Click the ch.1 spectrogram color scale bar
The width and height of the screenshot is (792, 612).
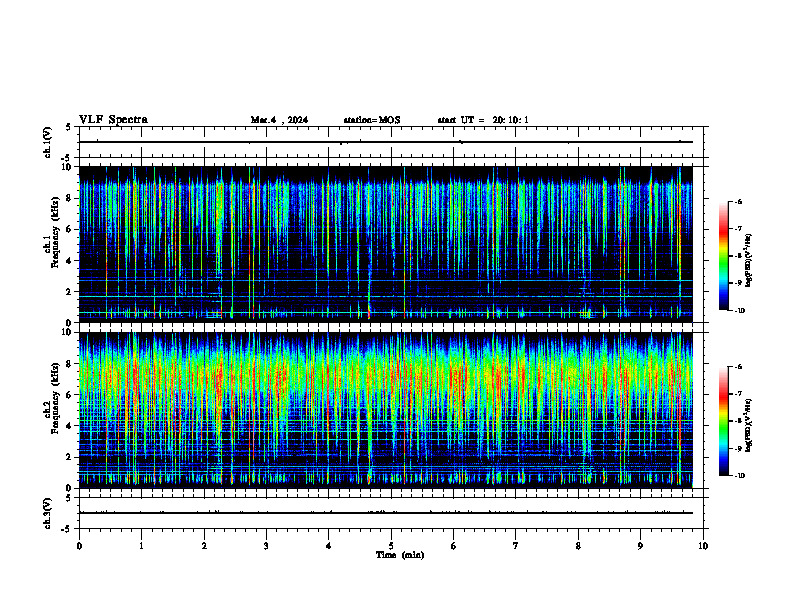pyautogui.click(x=723, y=256)
